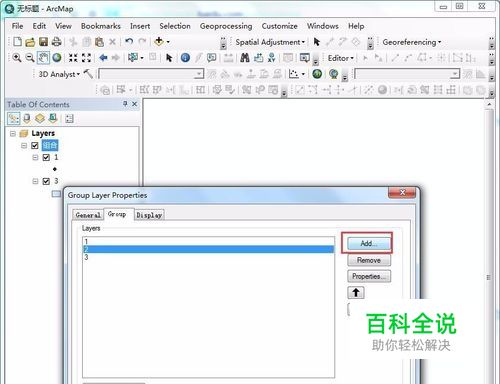This screenshot has width=500, height=384.
Task: Go back to previous extent arrow
Action: click(x=103, y=58)
